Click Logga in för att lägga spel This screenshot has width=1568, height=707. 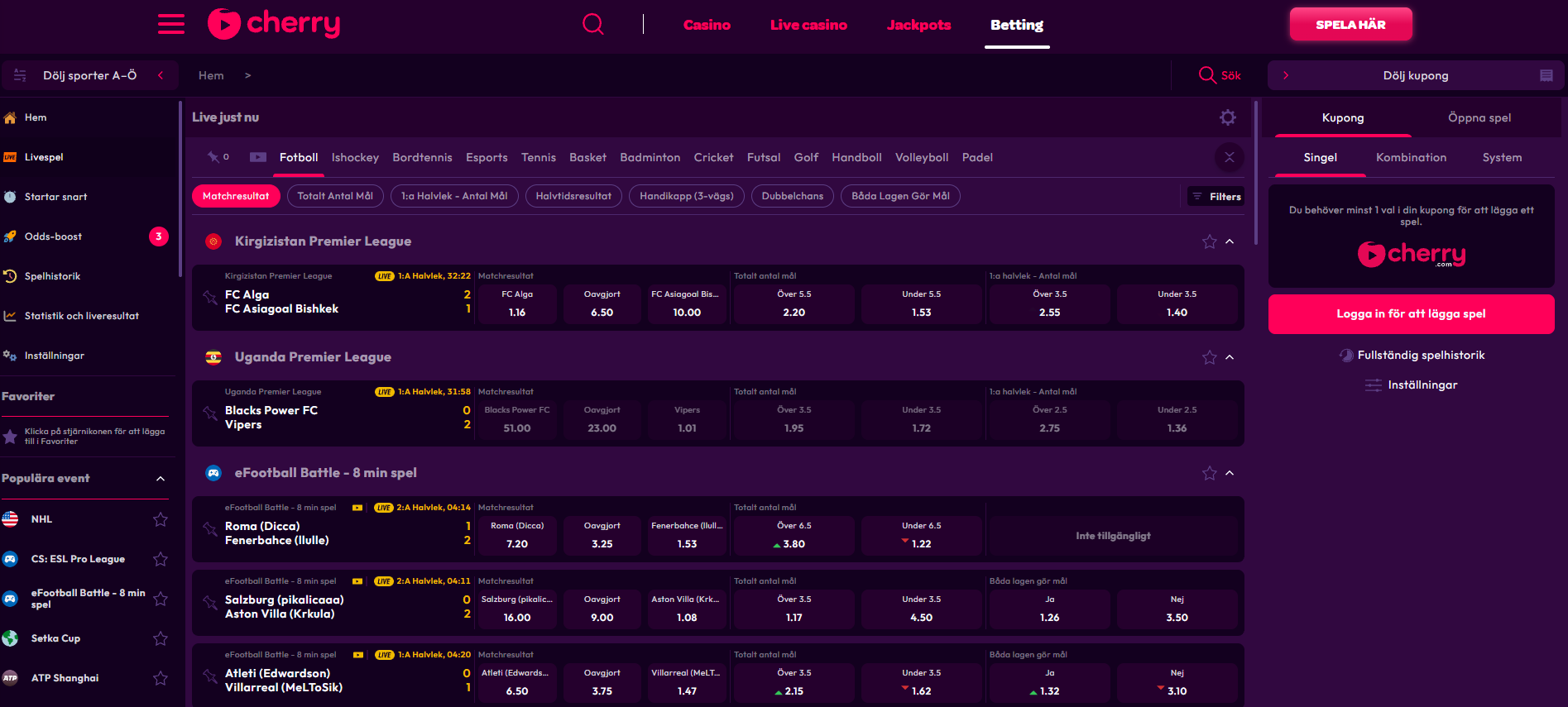click(x=1412, y=314)
